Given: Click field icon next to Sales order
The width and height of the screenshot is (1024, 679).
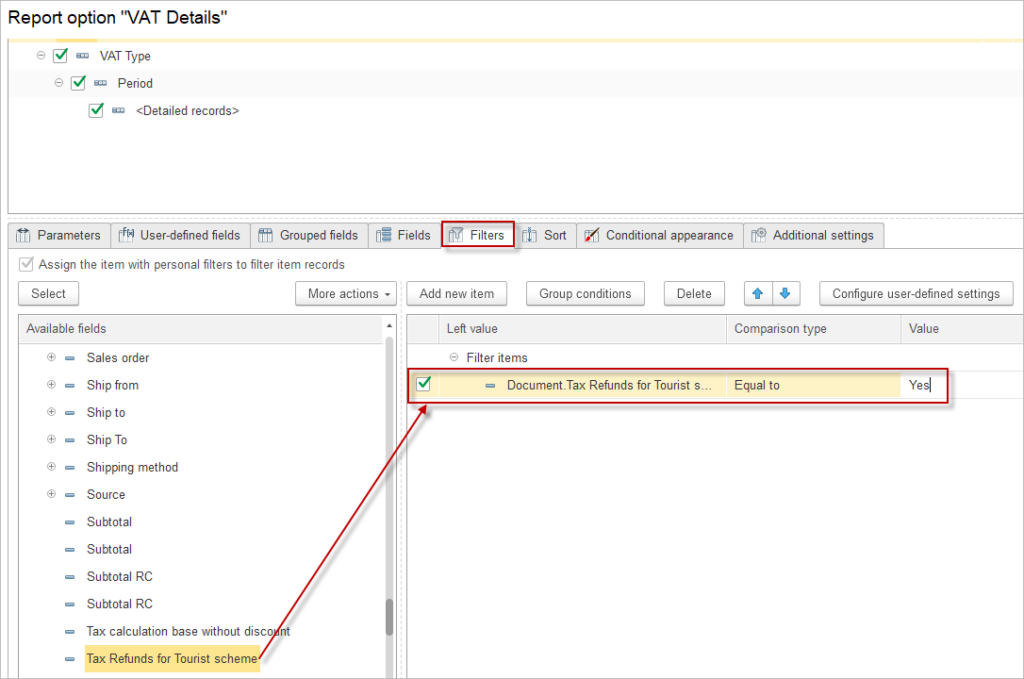Looking at the screenshot, I should point(70,358).
